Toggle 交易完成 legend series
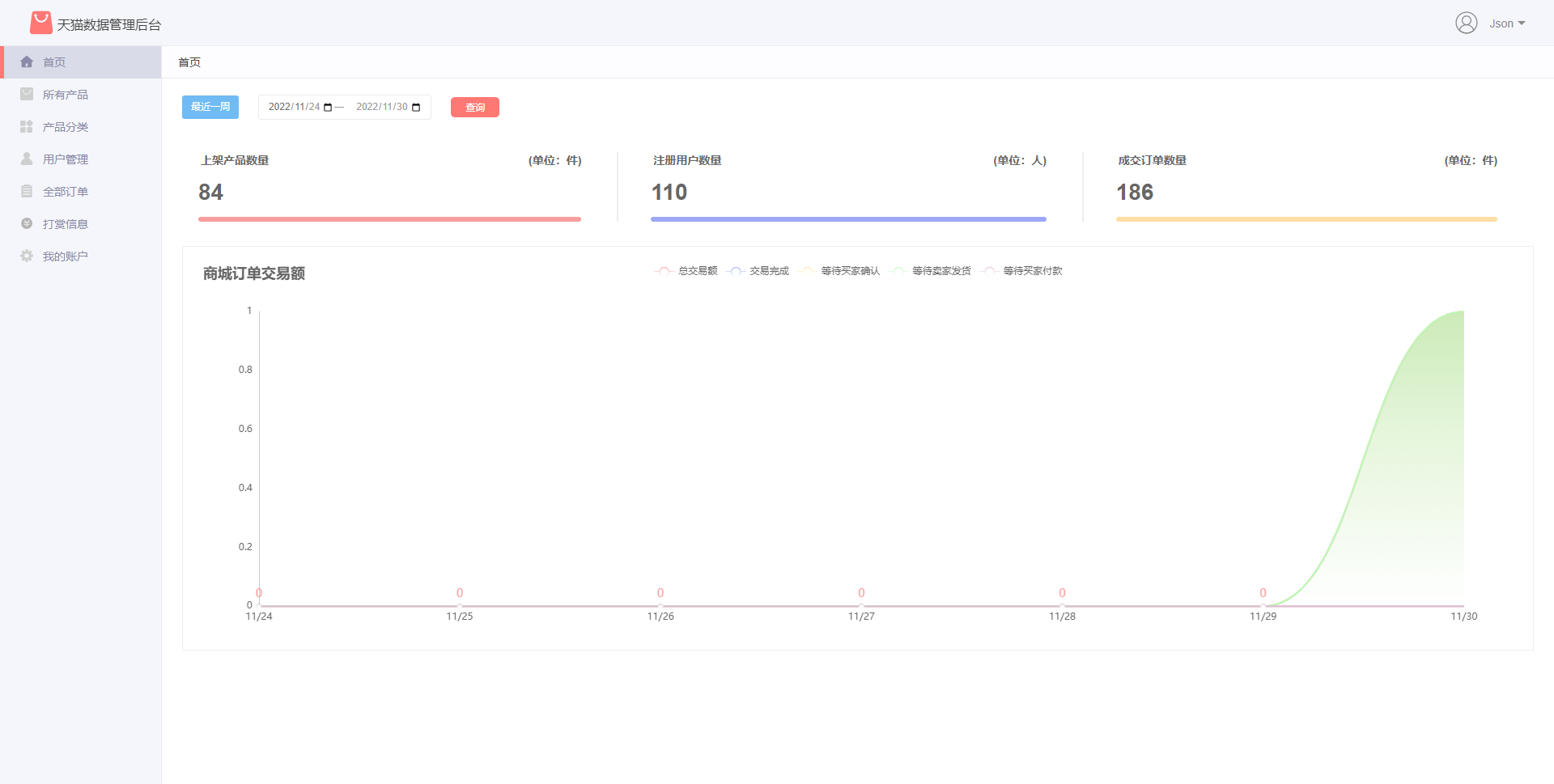 click(758, 271)
